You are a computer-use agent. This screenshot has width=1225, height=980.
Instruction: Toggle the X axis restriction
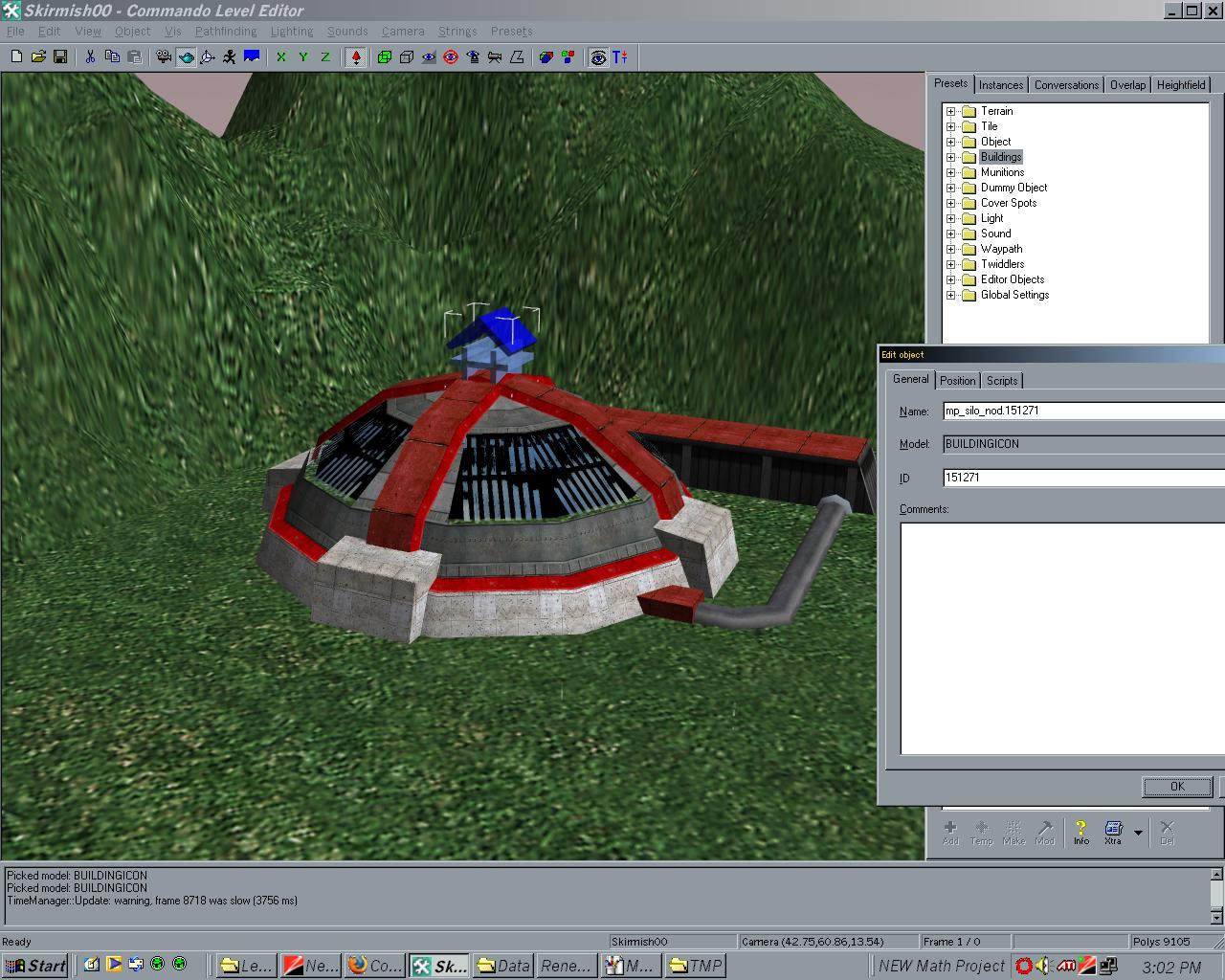click(x=281, y=57)
